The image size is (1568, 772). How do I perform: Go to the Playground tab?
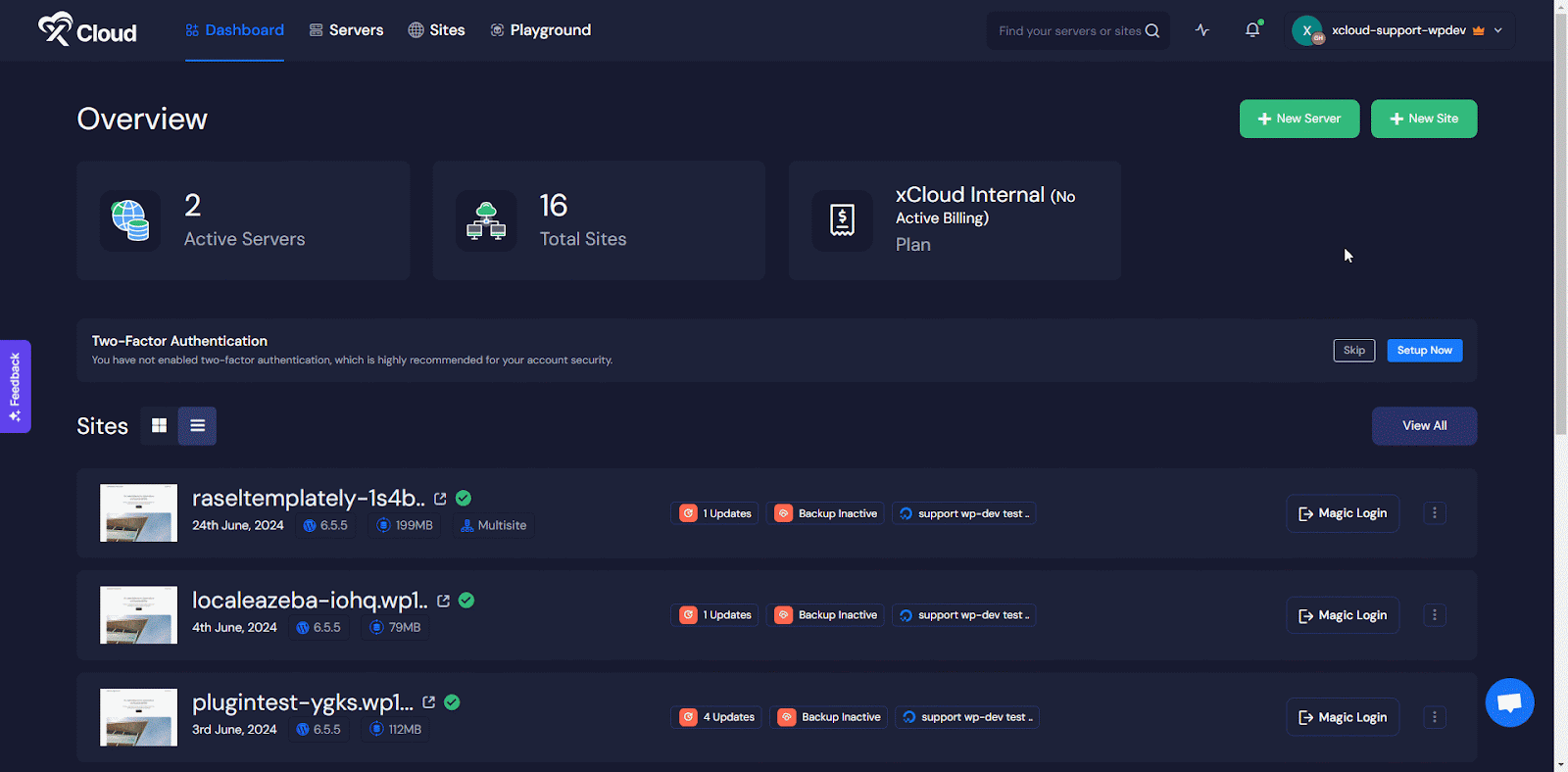[540, 30]
